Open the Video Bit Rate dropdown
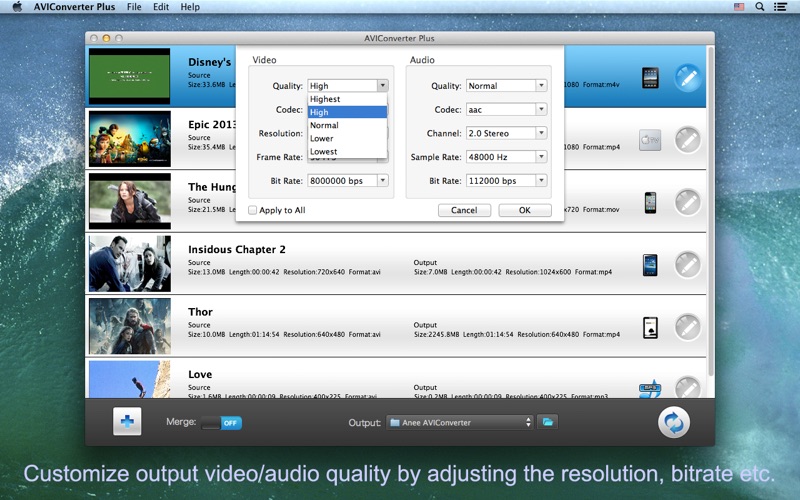The image size is (800, 500). [x=347, y=181]
